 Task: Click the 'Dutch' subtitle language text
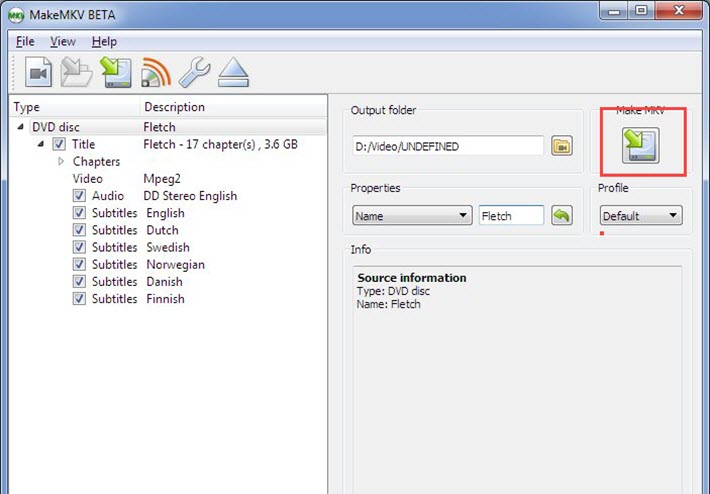point(162,230)
